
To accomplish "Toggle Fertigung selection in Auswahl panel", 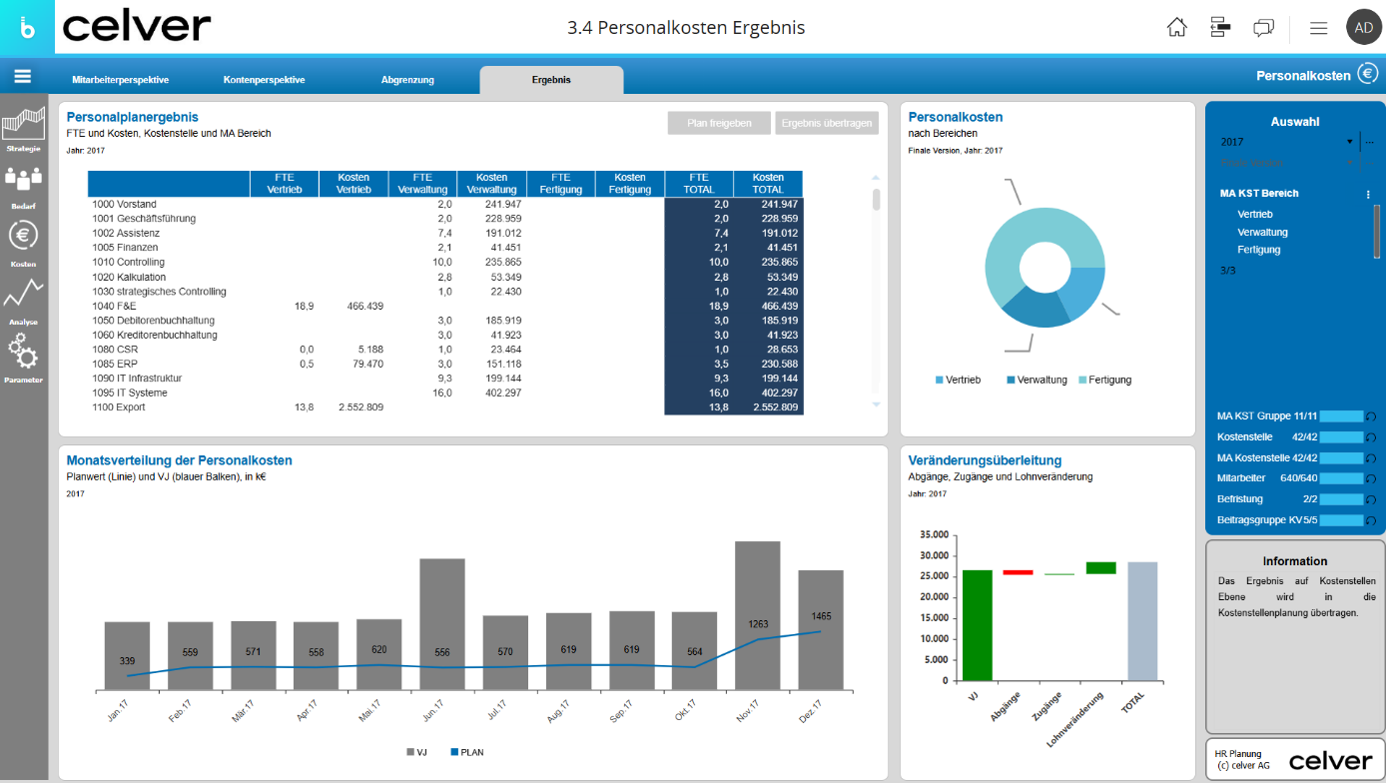I will coord(1259,250).
